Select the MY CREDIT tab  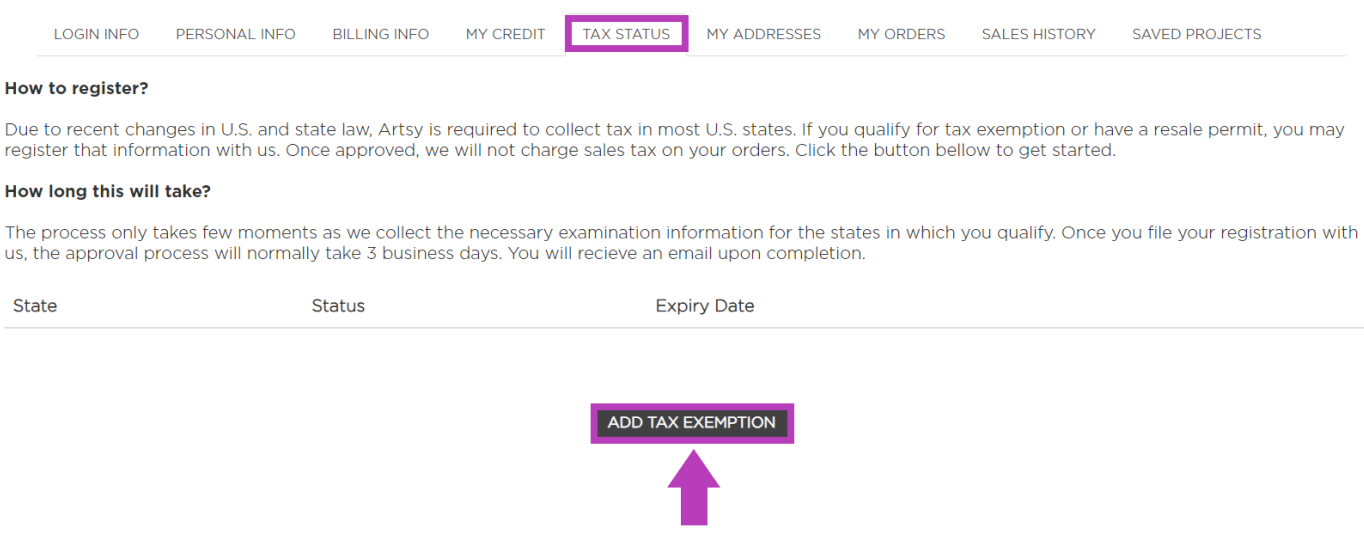click(x=505, y=34)
